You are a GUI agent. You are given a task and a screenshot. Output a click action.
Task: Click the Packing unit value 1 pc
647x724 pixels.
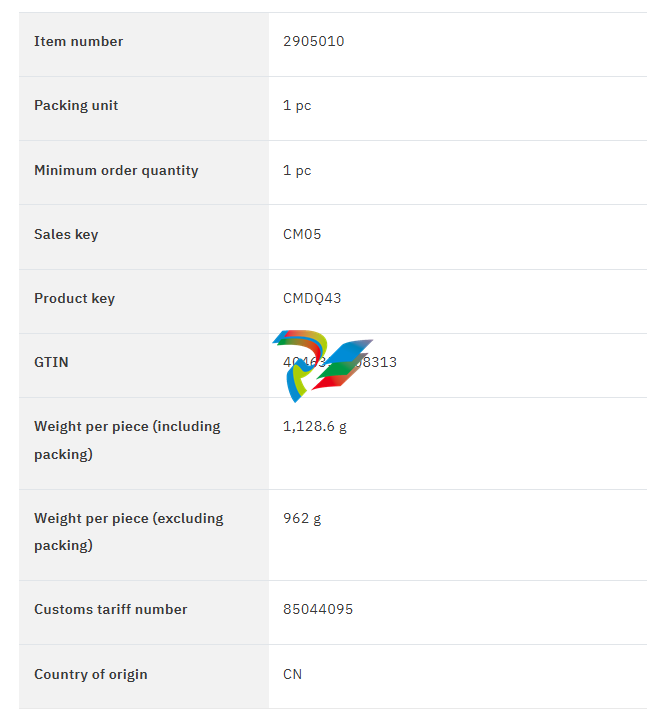click(297, 105)
